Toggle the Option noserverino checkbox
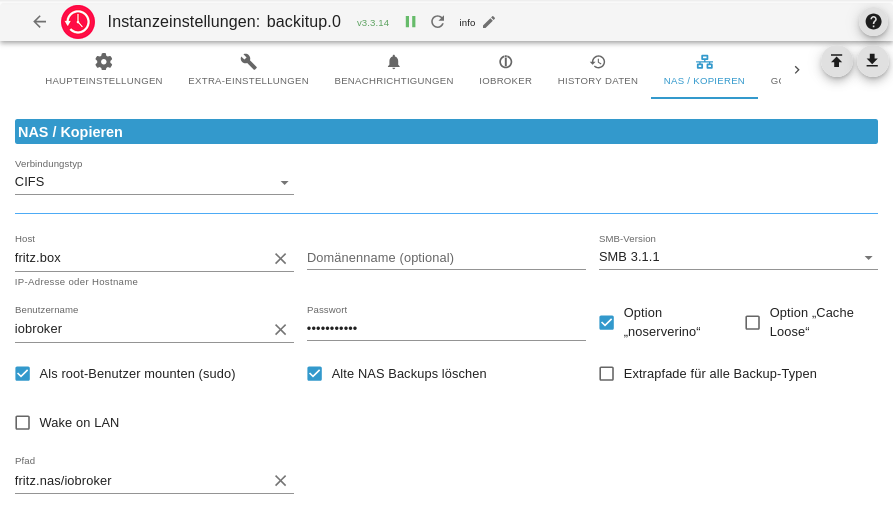The height and width of the screenshot is (513, 893). (607, 322)
